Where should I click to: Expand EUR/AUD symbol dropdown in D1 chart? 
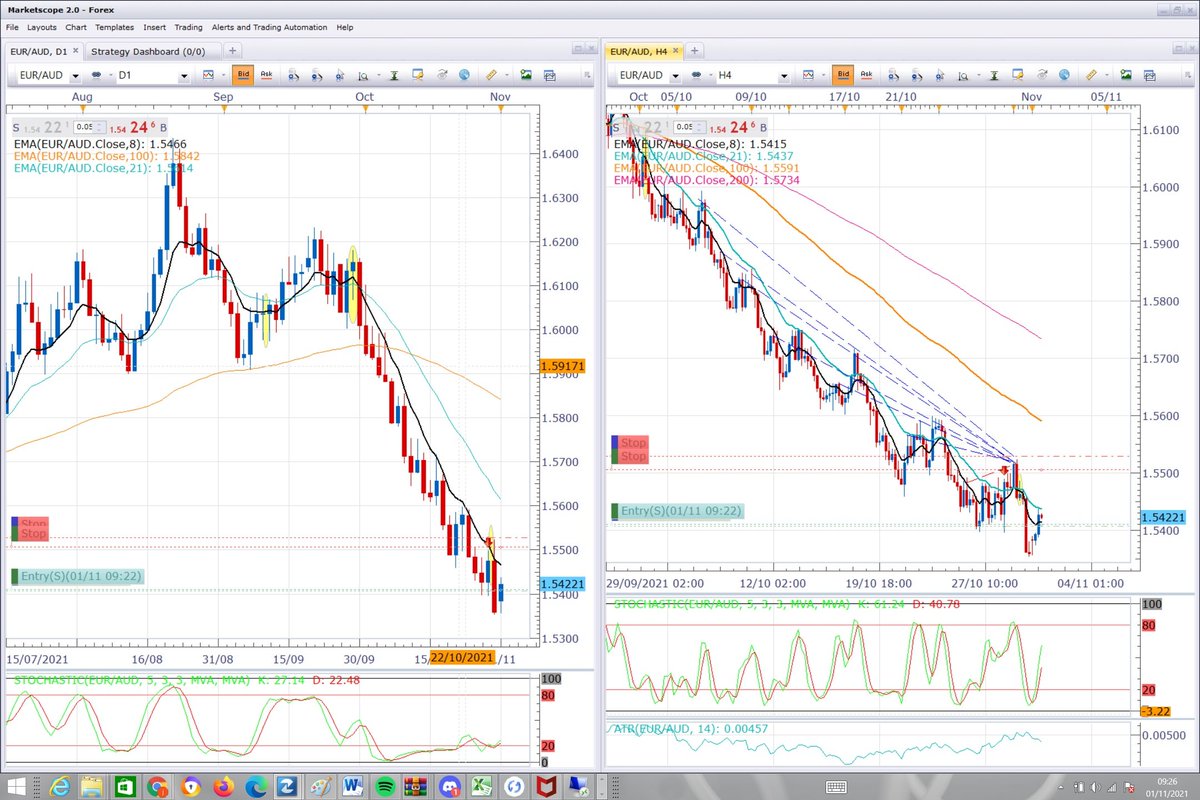[76, 76]
